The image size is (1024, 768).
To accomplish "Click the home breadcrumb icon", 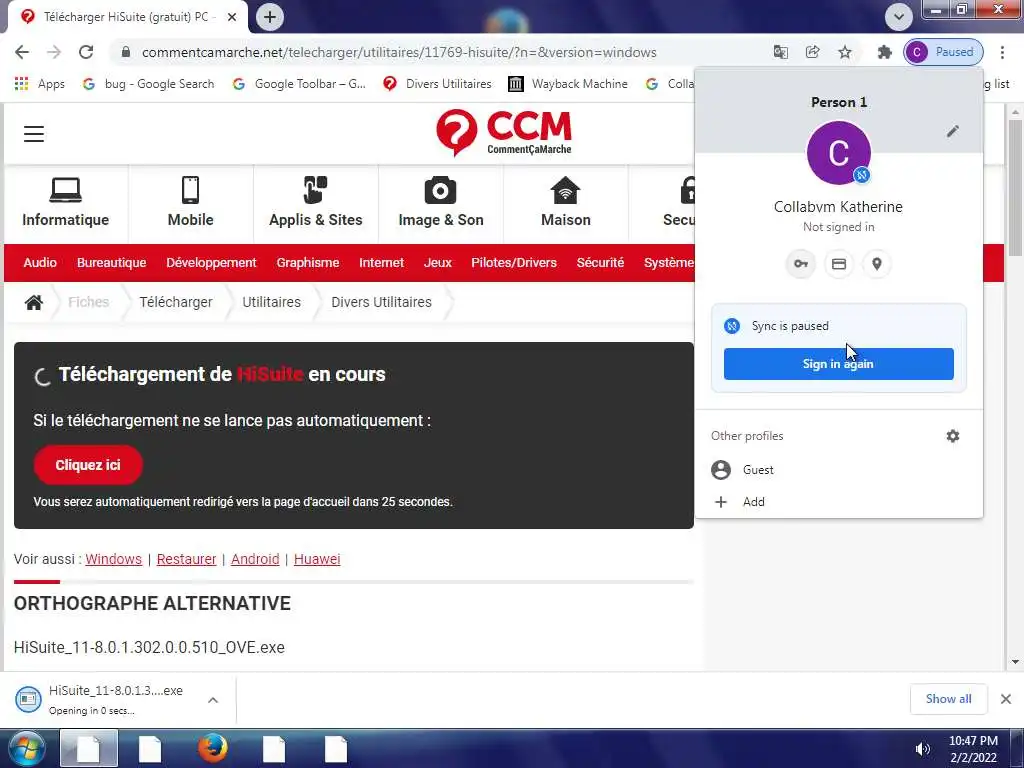I will 34,302.
